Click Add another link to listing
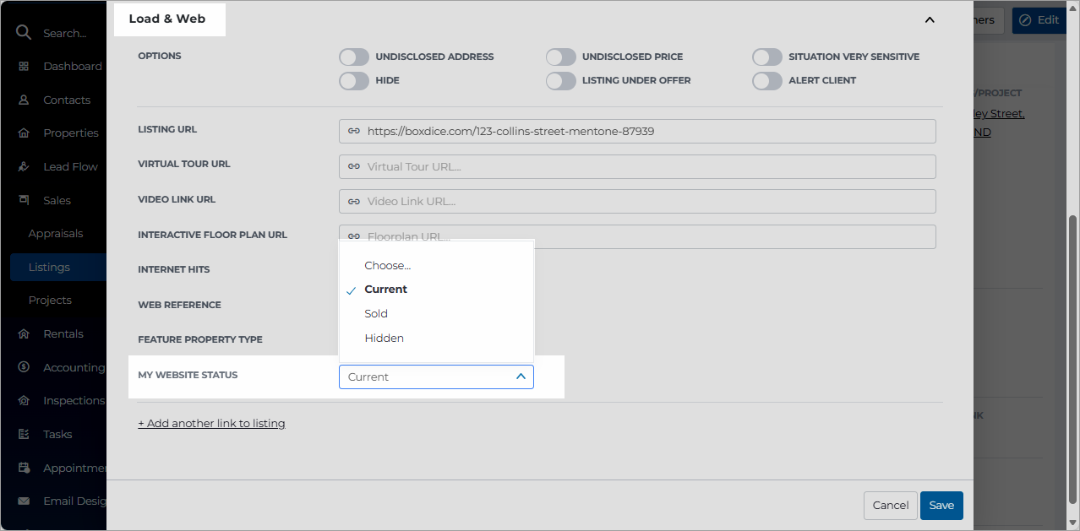Image resolution: width=1080 pixels, height=531 pixels. 211,423
